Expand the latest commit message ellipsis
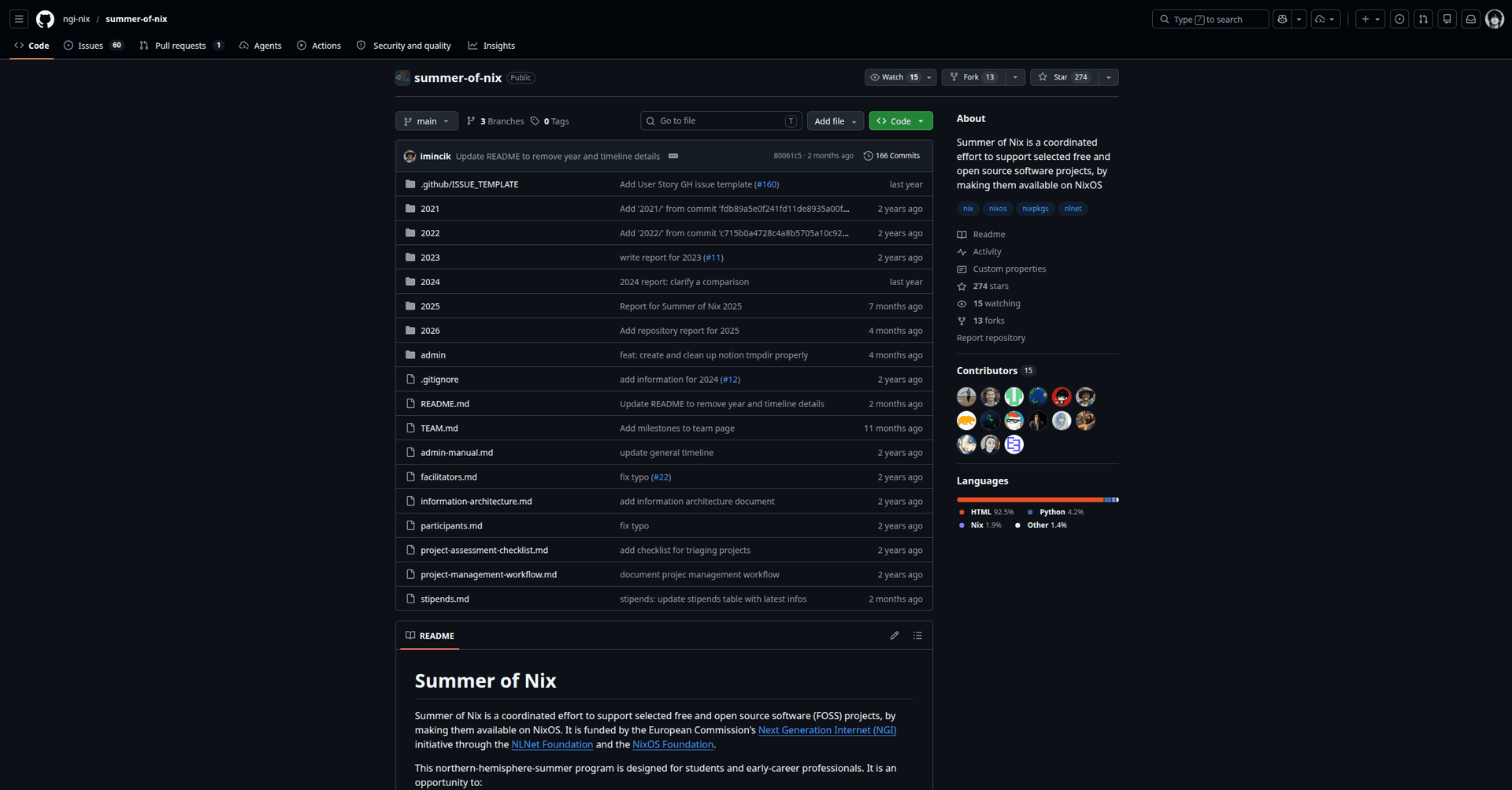The height and width of the screenshot is (790, 1512). pyautogui.click(x=673, y=156)
